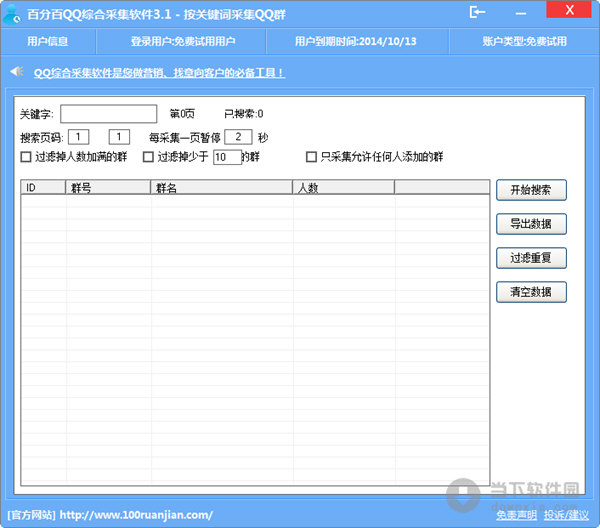
Task: Minimize the collection software window
Action: coord(520,14)
